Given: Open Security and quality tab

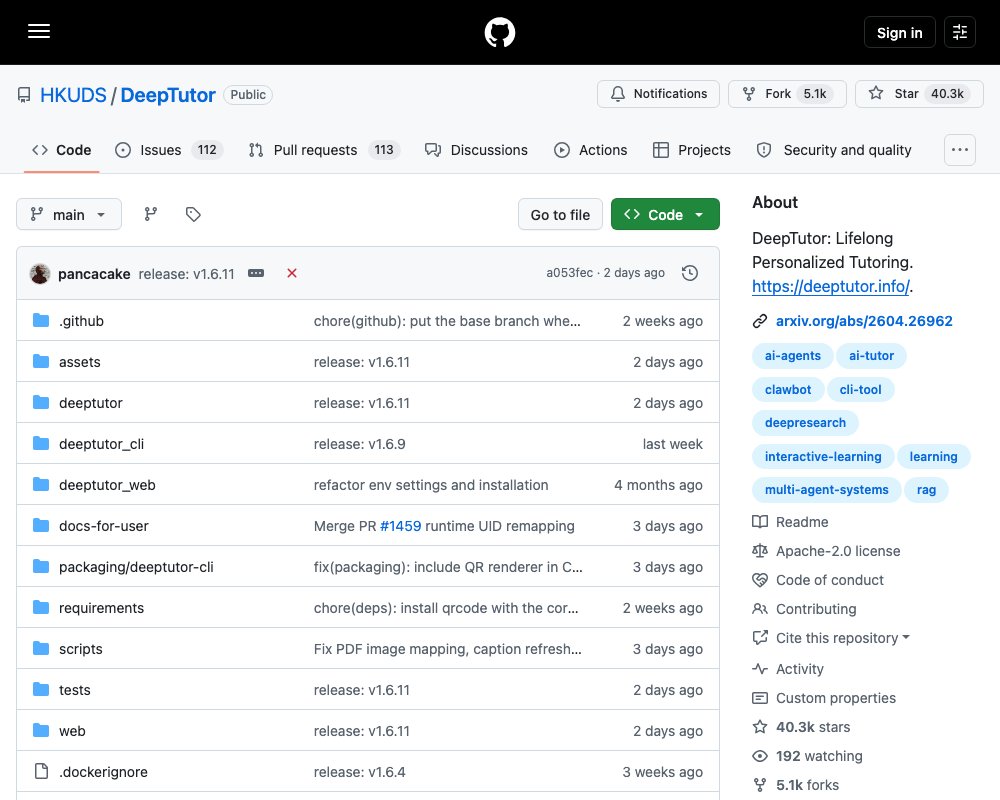Looking at the screenshot, I should coord(834,150).
